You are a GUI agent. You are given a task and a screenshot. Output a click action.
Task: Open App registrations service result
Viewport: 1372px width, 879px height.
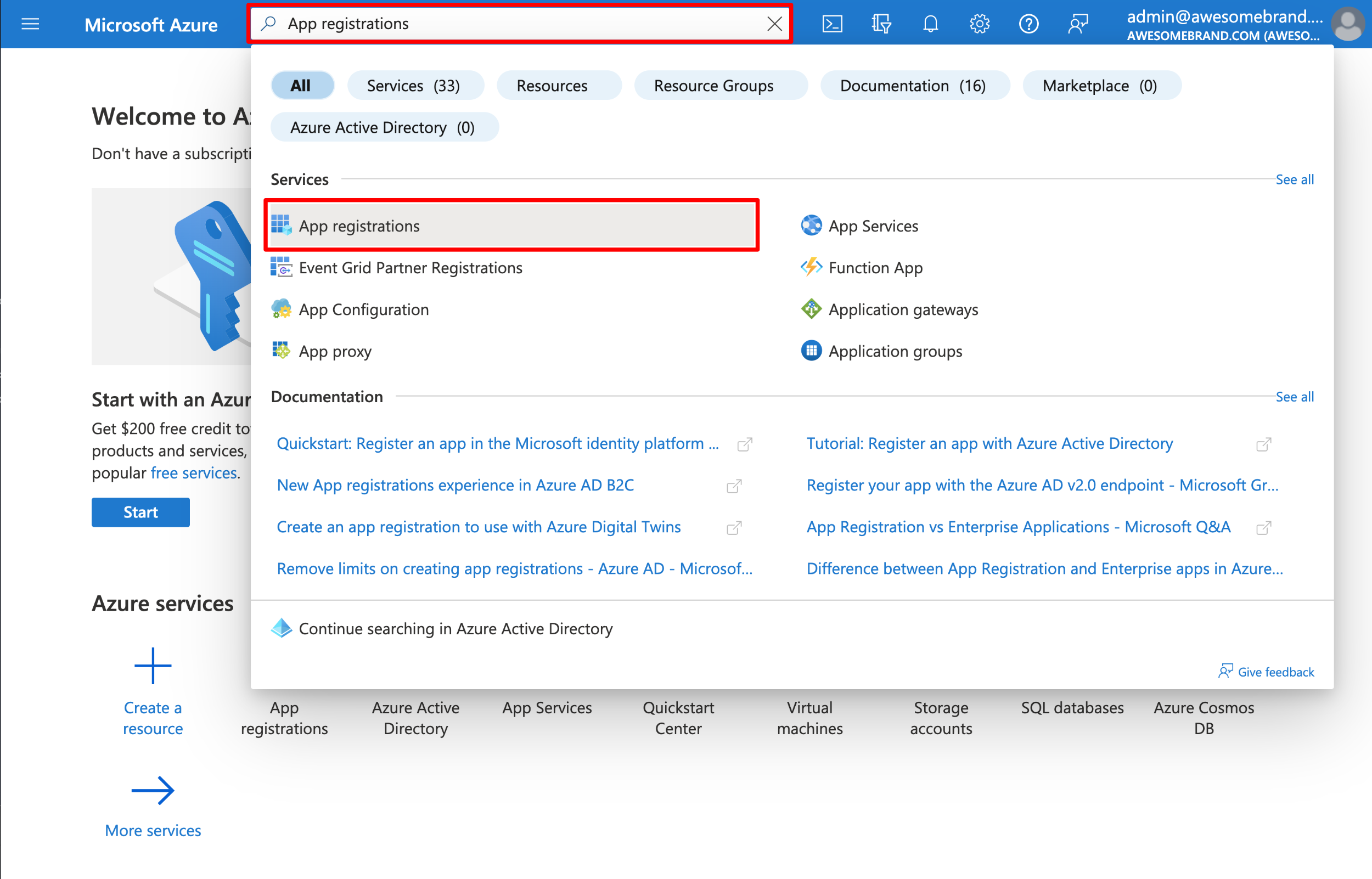512,226
